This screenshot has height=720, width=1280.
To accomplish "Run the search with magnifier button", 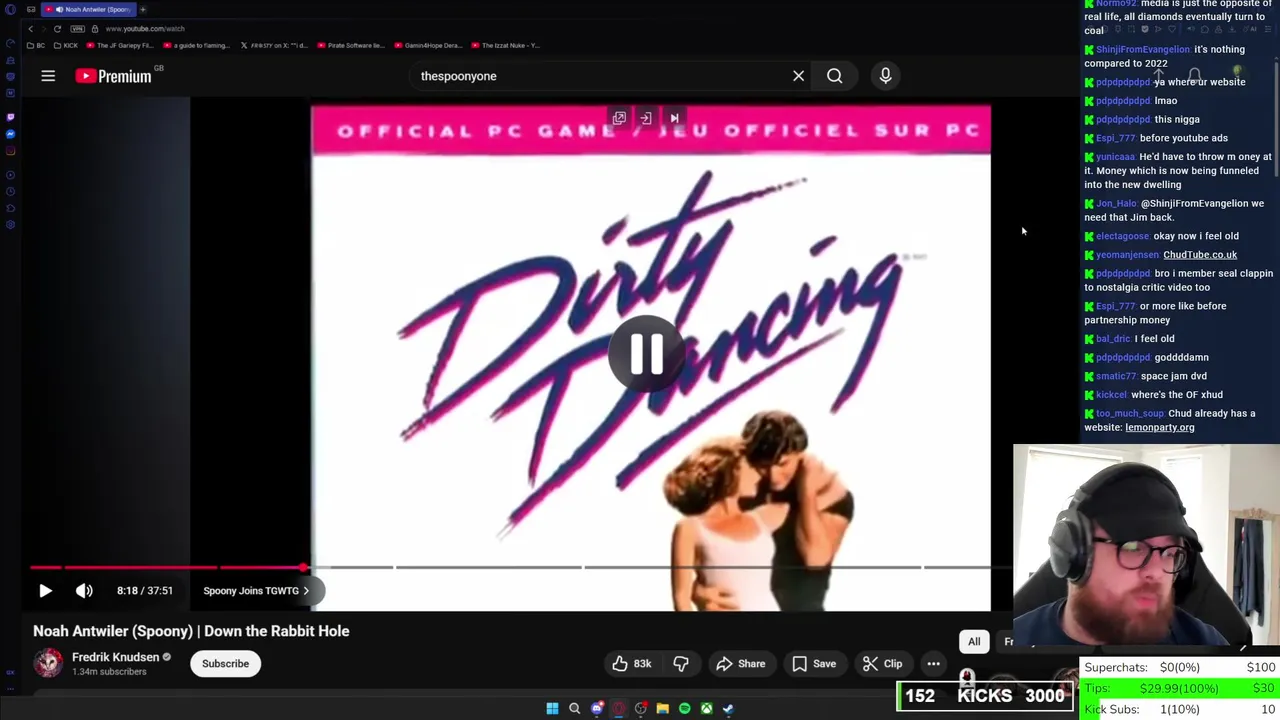I will click(834, 76).
